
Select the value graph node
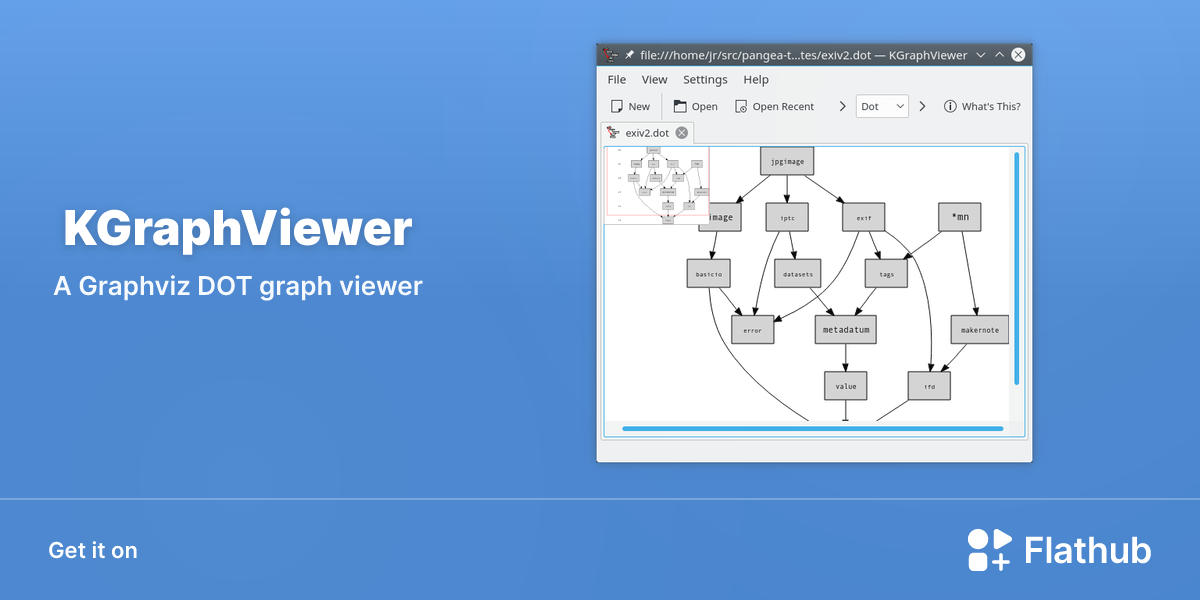click(846, 386)
